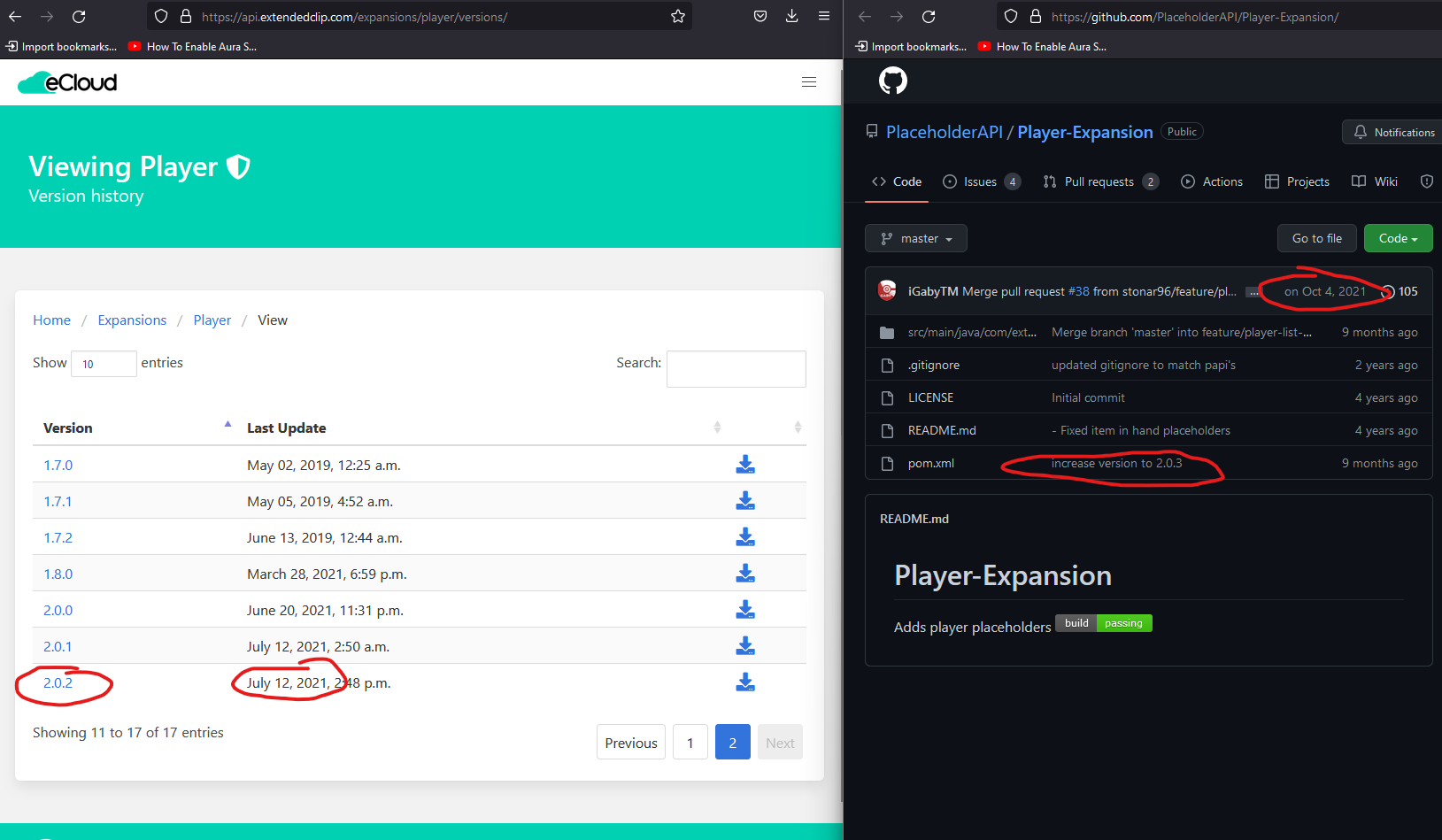
Task: Reload the GitHub browser window
Action: (929, 17)
